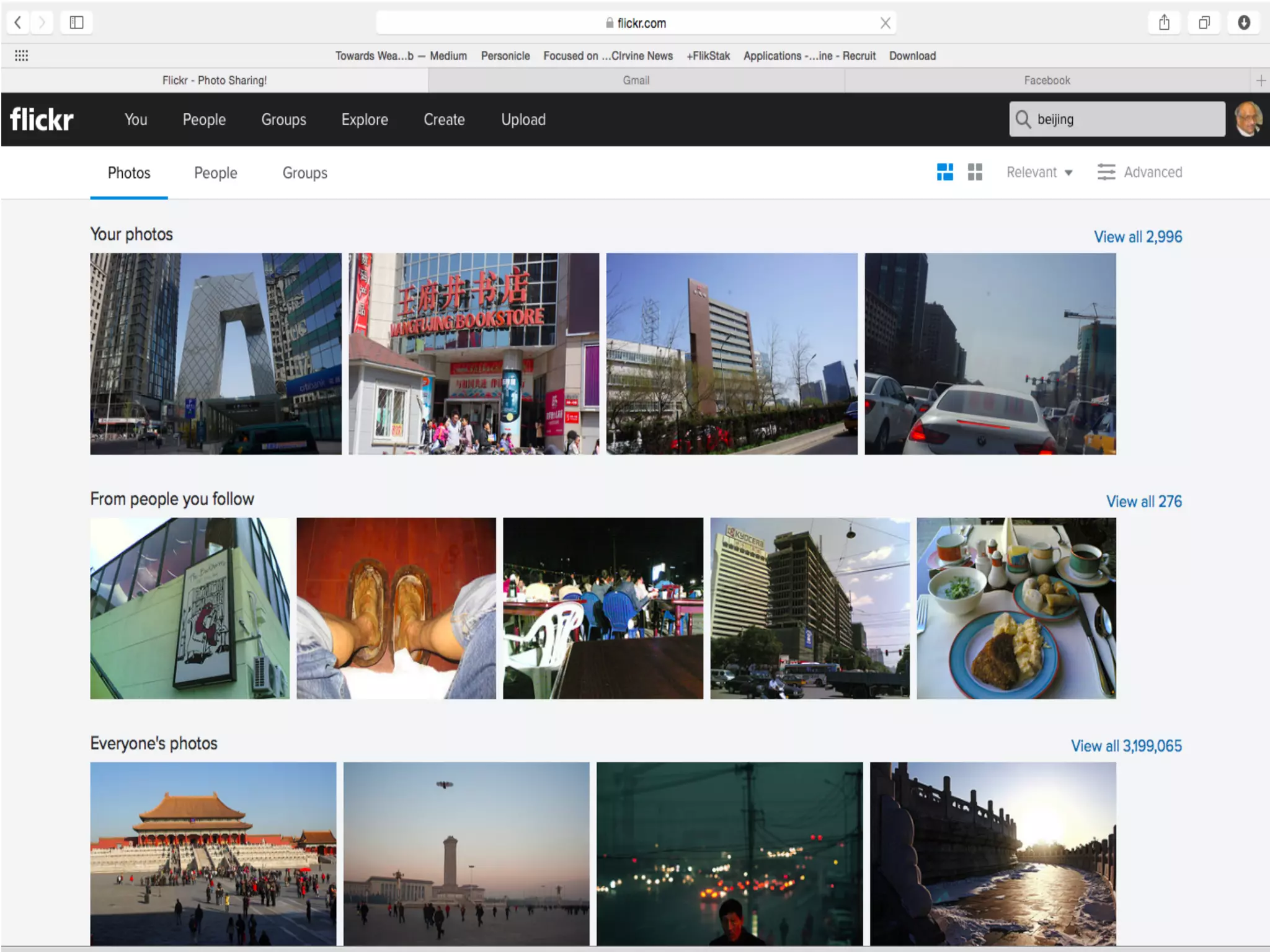Show sidebar using Safari sidebar icon
Viewport: 1270px width, 952px height.
tap(76, 23)
